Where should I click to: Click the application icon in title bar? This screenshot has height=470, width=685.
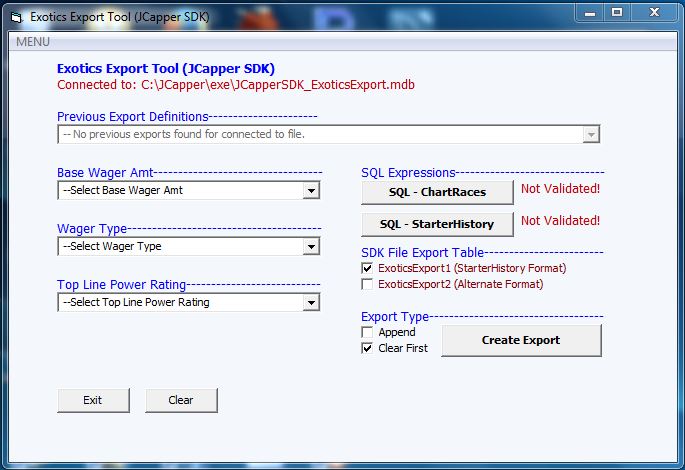(x=17, y=17)
